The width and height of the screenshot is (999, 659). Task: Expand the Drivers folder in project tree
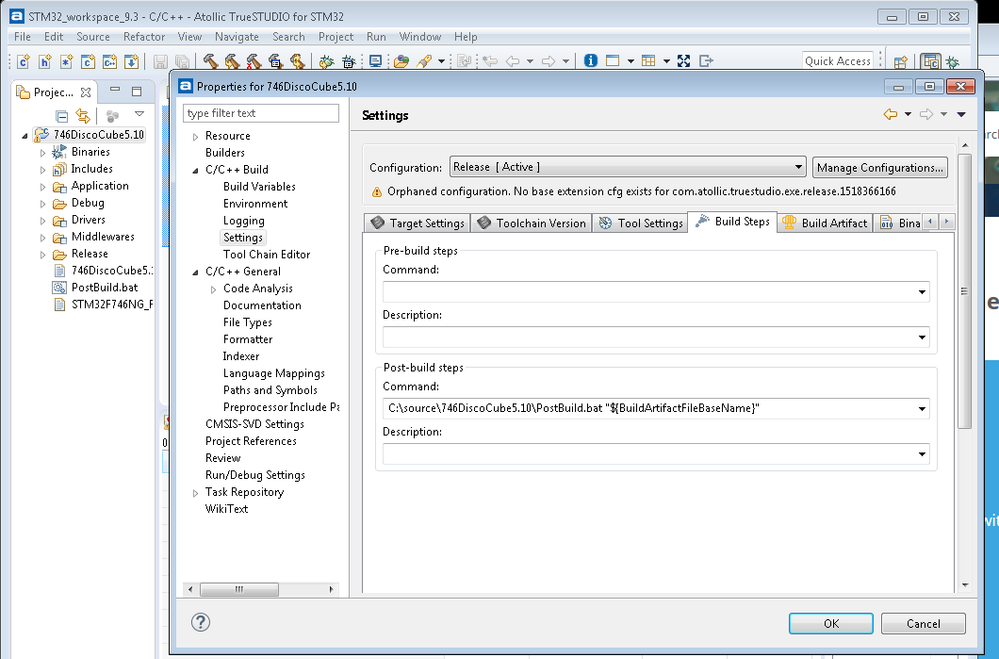tap(43, 221)
